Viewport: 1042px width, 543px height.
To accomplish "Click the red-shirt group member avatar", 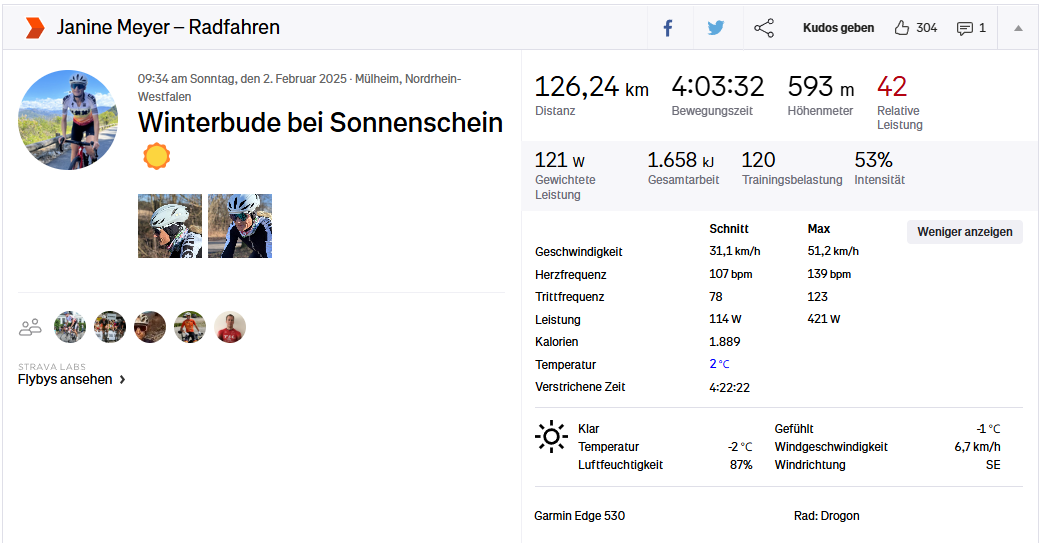I will coord(230,327).
